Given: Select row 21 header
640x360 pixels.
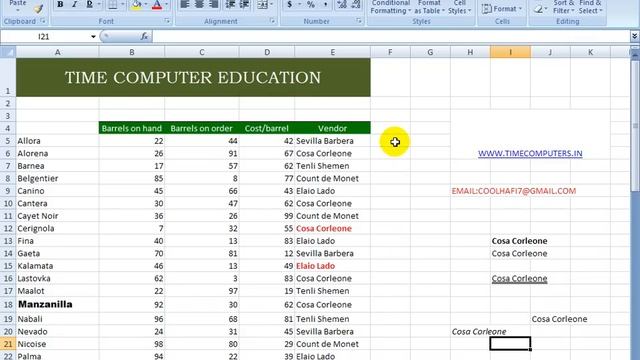Looking at the screenshot, I should click(x=8, y=344).
